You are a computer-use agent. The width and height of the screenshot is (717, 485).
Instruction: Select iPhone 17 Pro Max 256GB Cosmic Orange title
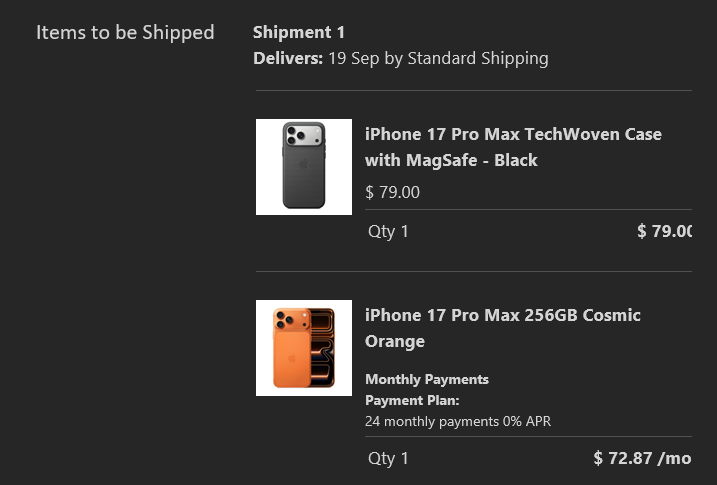point(503,328)
